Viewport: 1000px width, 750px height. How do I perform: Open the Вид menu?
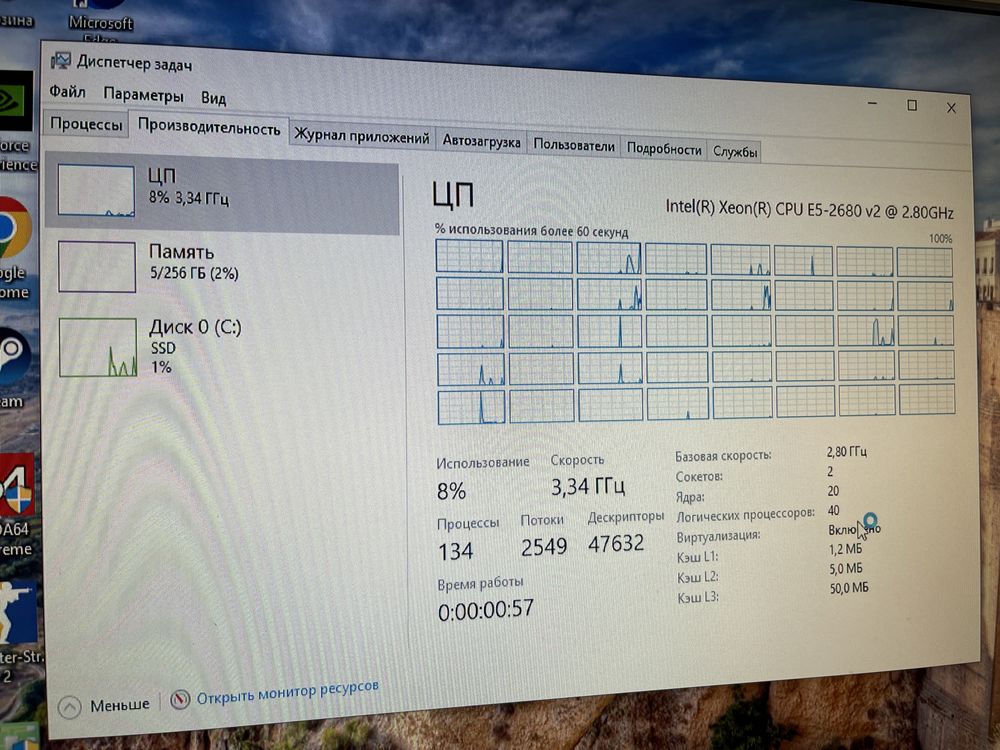pyautogui.click(x=214, y=98)
